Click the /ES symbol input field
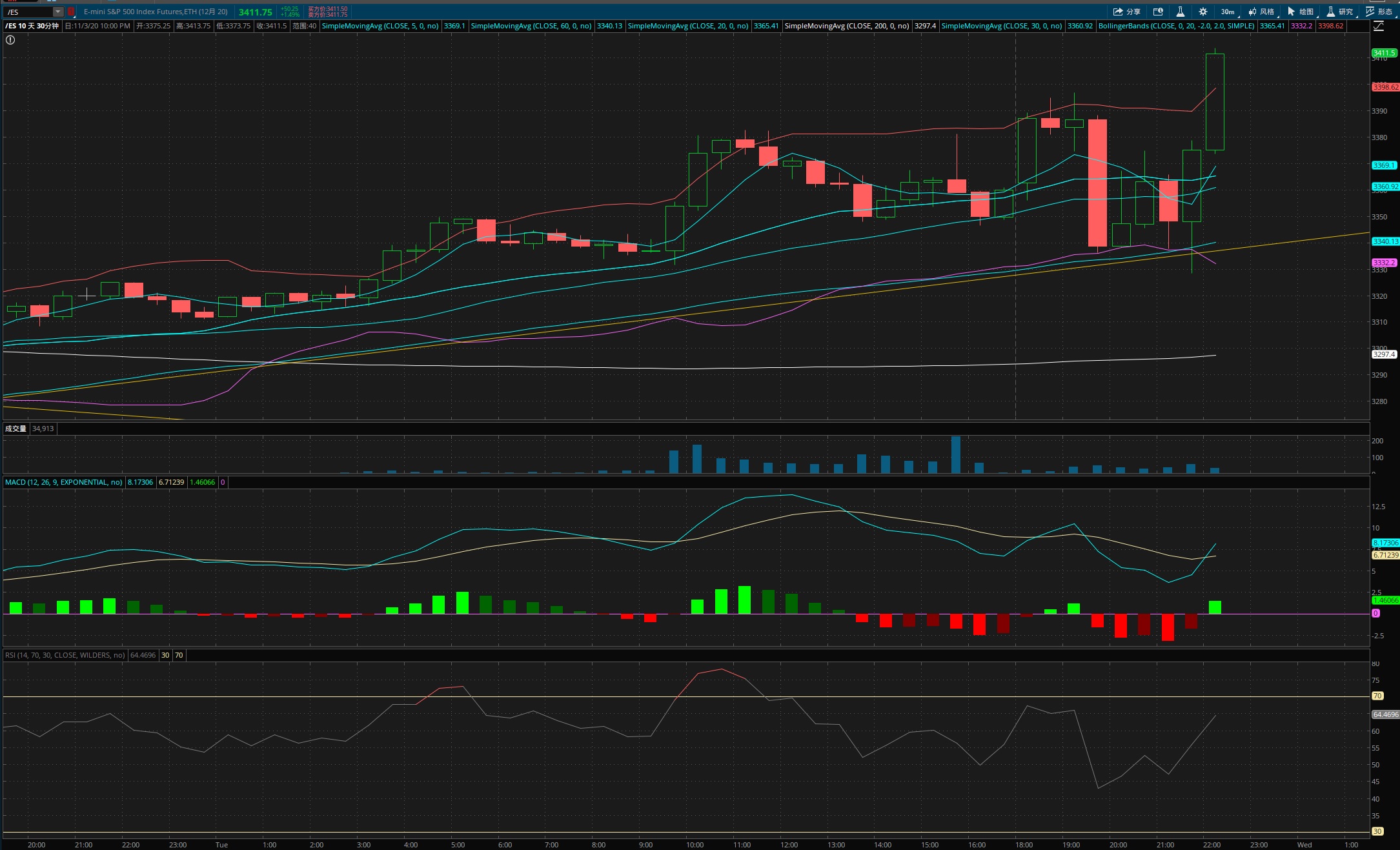 pos(29,12)
